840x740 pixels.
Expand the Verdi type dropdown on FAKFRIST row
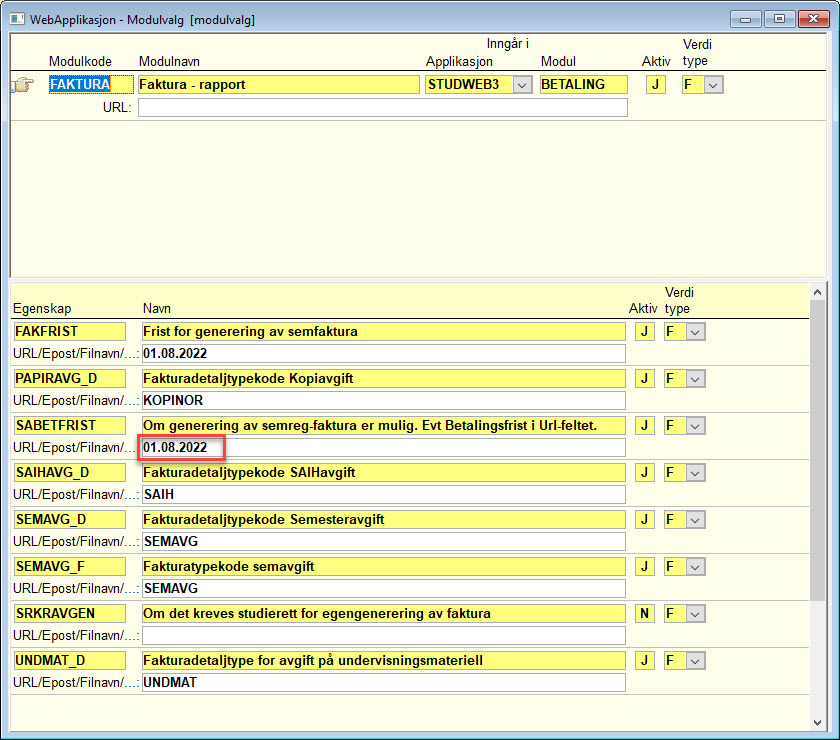[x=695, y=332]
